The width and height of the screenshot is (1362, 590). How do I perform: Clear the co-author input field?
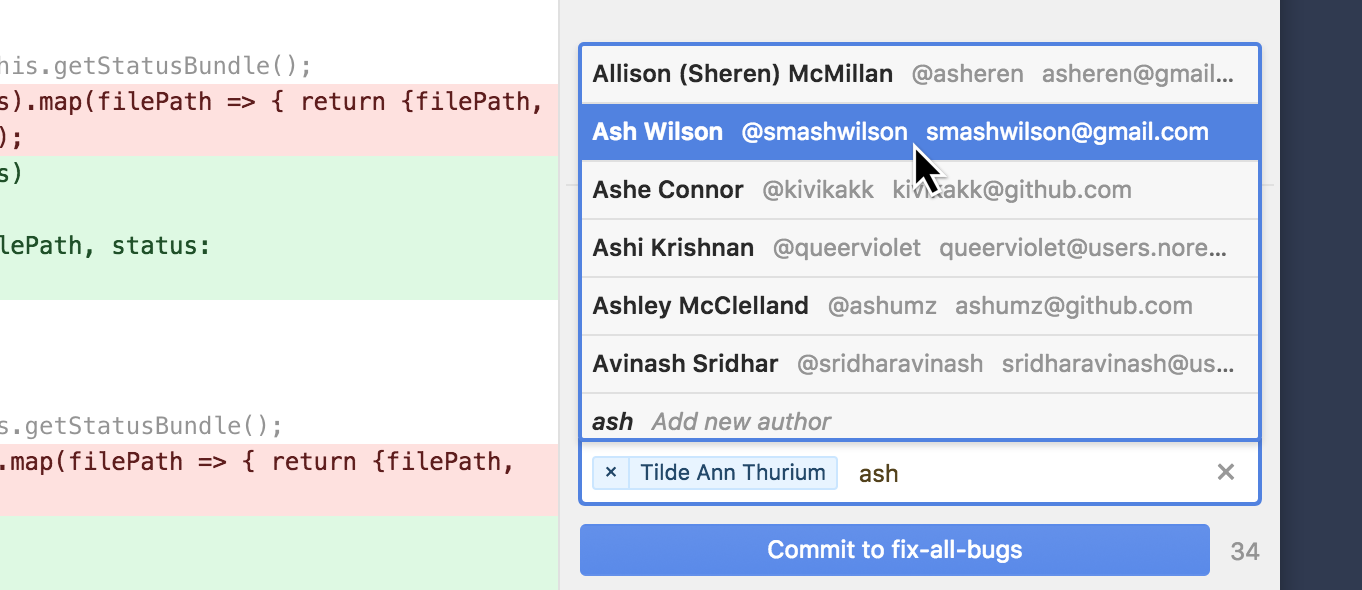pyautogui.click(x=1225, y=472)
